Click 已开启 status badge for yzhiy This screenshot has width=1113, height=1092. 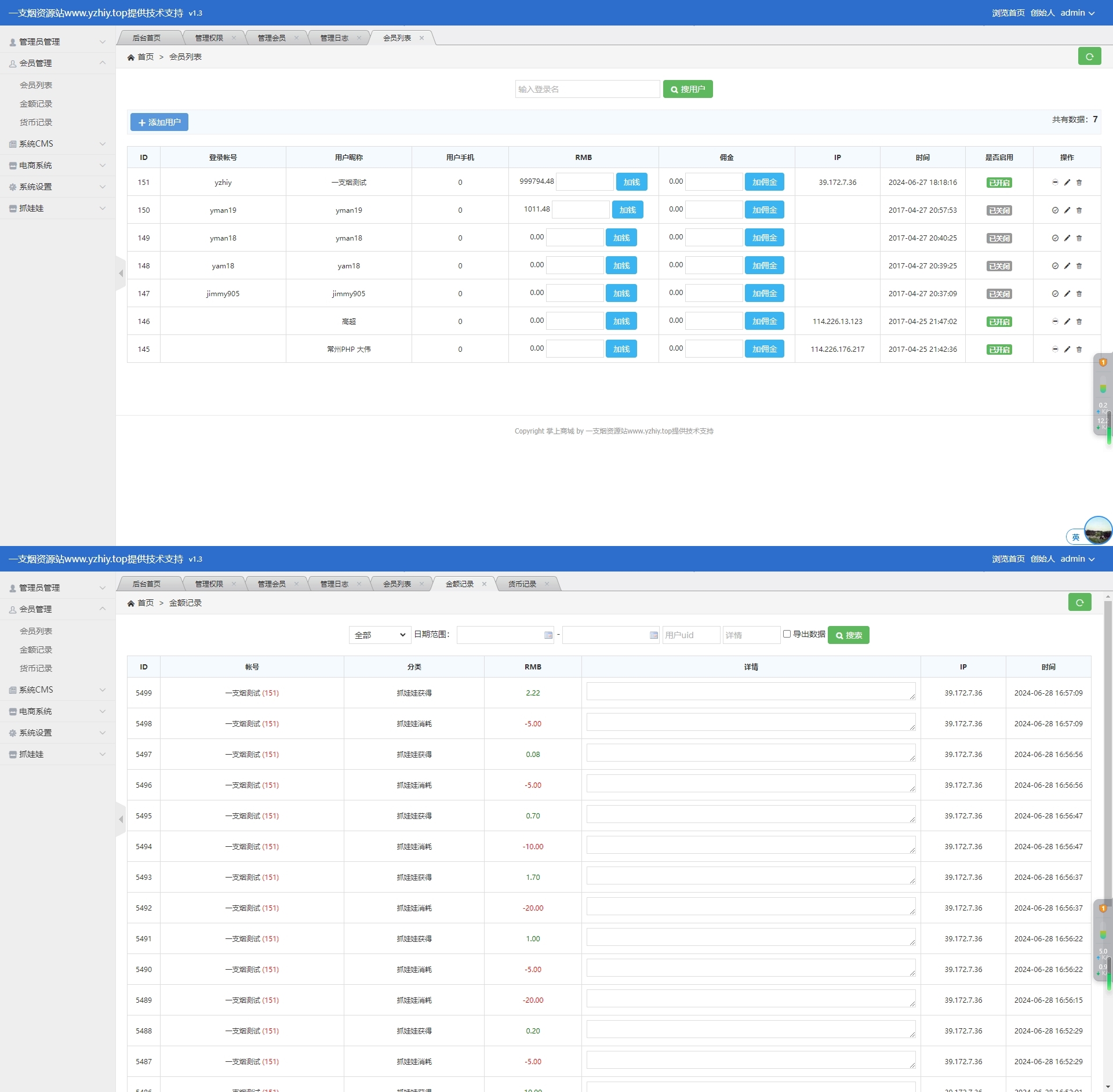[999, 183]
